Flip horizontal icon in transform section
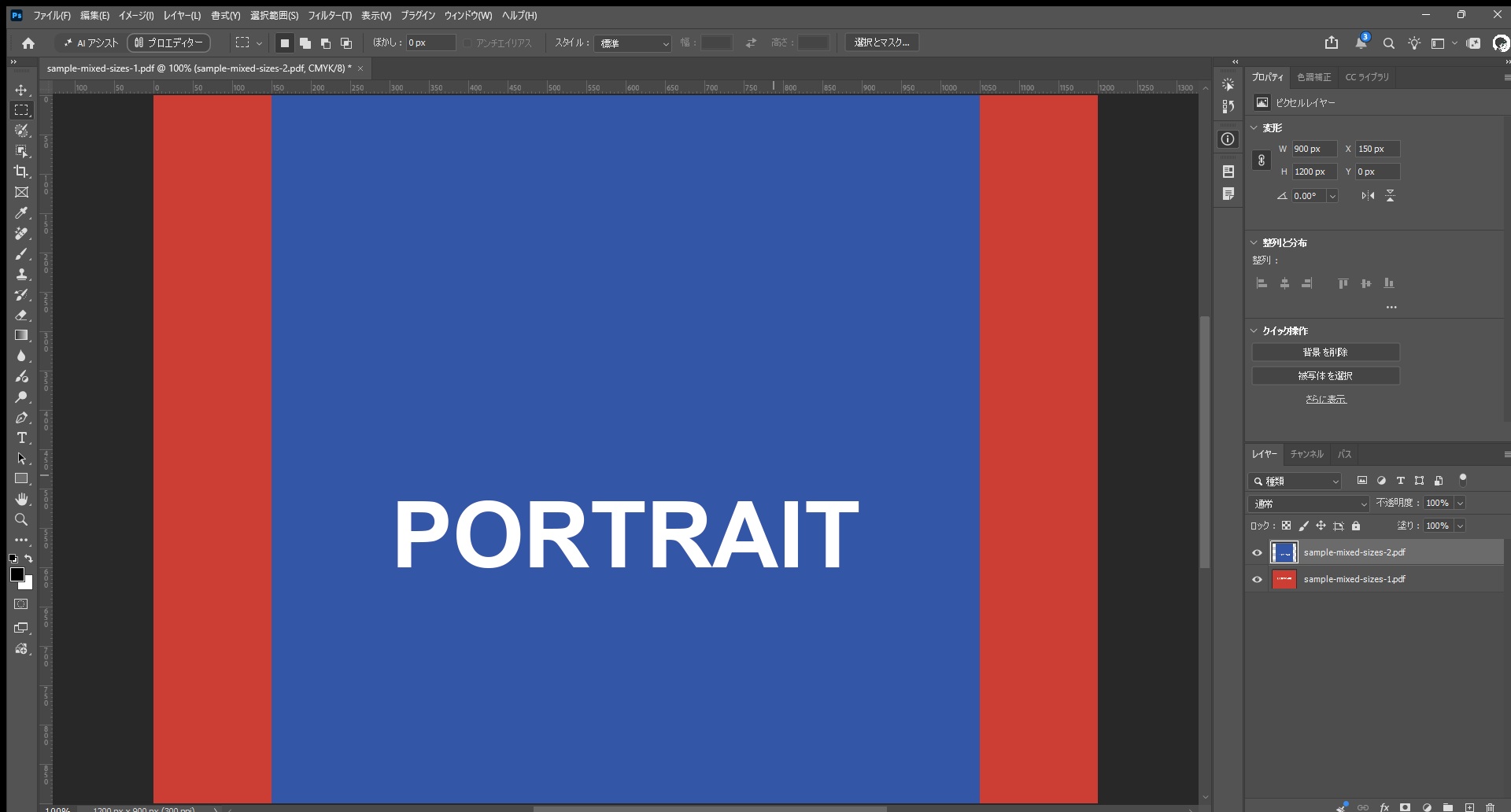 pyautogui.click(x=1368, y=196)
